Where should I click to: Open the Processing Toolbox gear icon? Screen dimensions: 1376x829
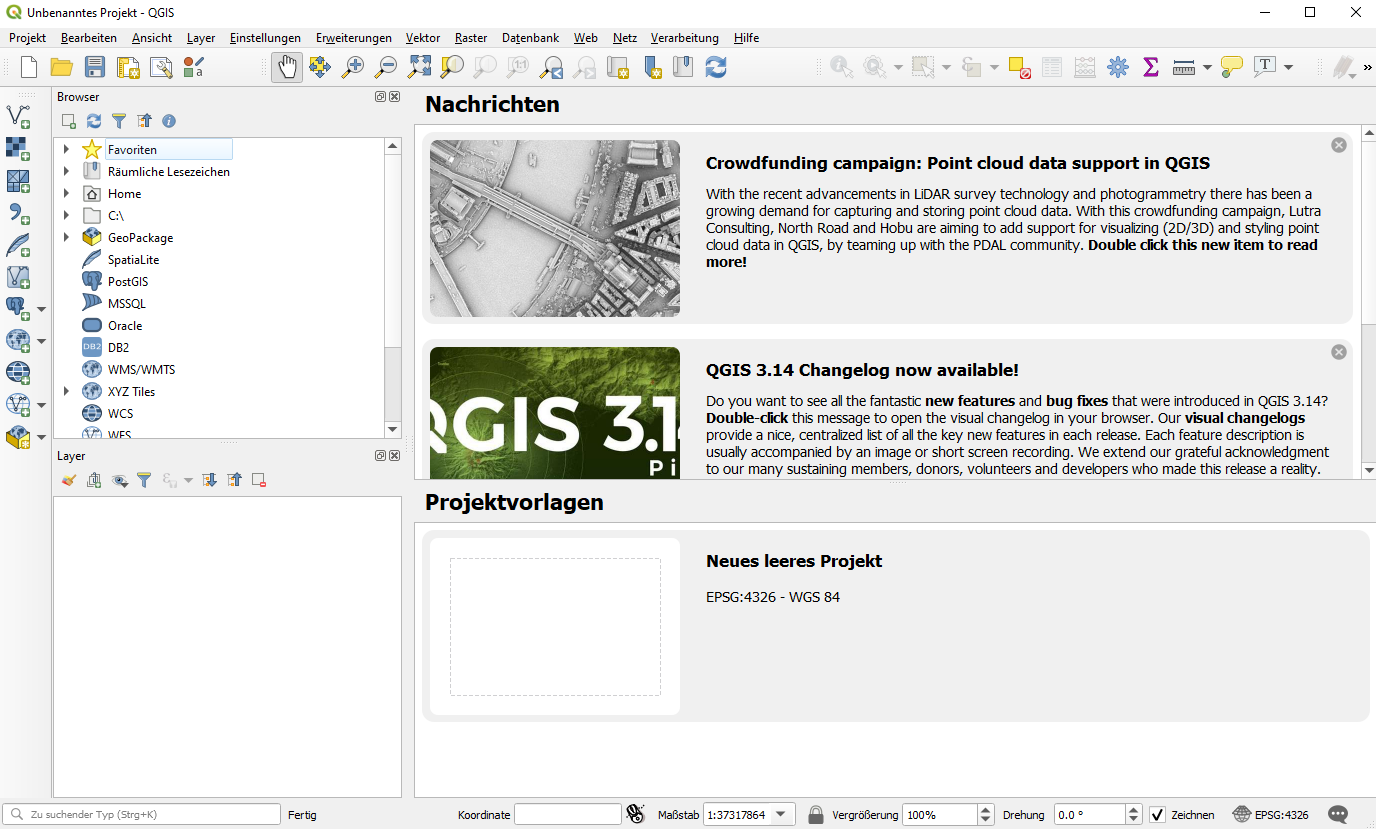[1118, 67]
